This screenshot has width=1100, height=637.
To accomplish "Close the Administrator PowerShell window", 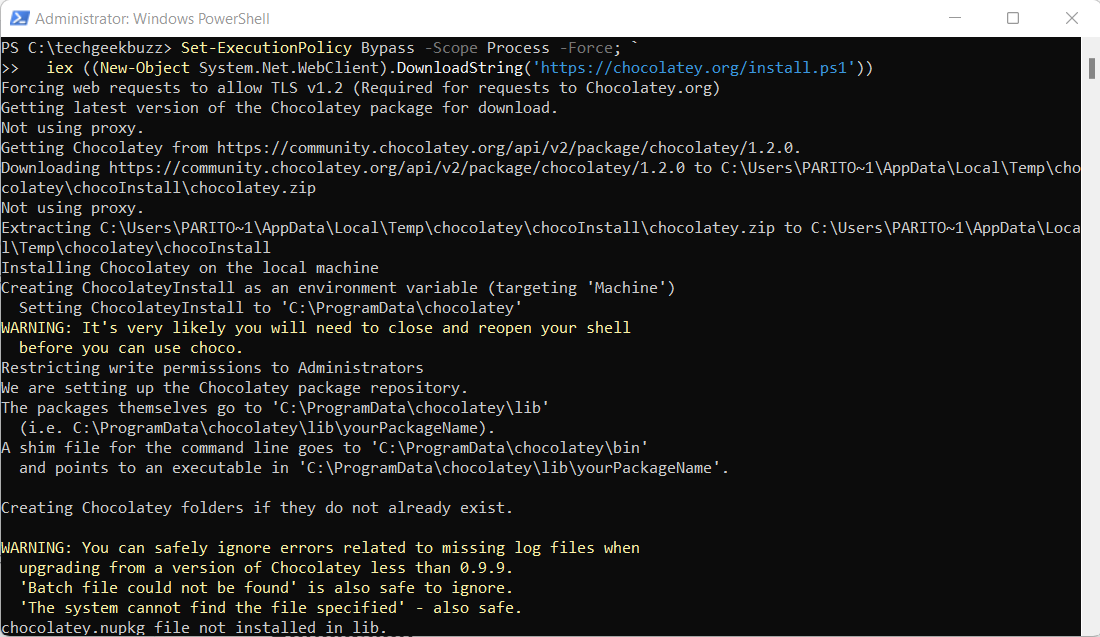I will coord(1071,18).
